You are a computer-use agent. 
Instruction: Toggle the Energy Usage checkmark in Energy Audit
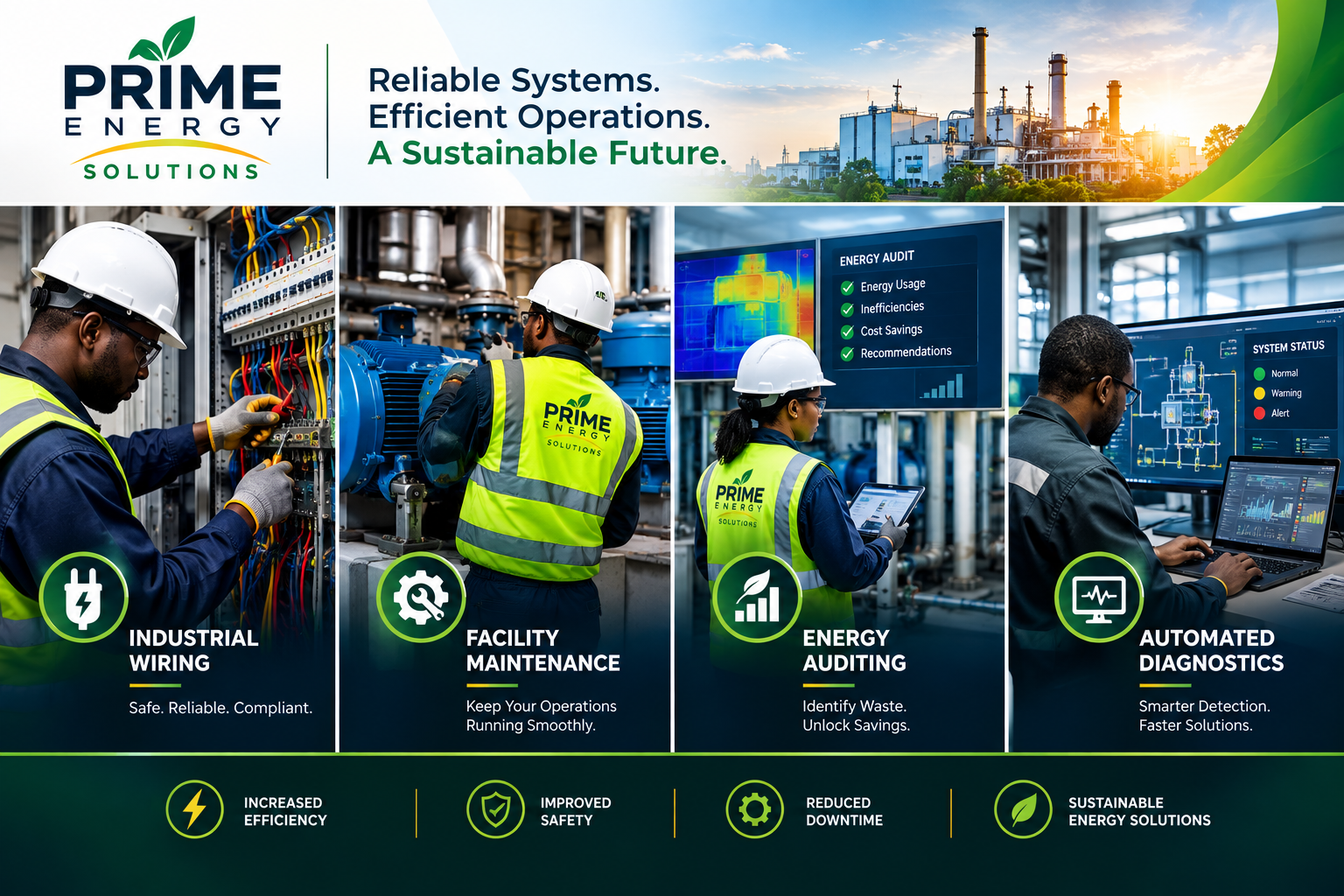[847, 288]
